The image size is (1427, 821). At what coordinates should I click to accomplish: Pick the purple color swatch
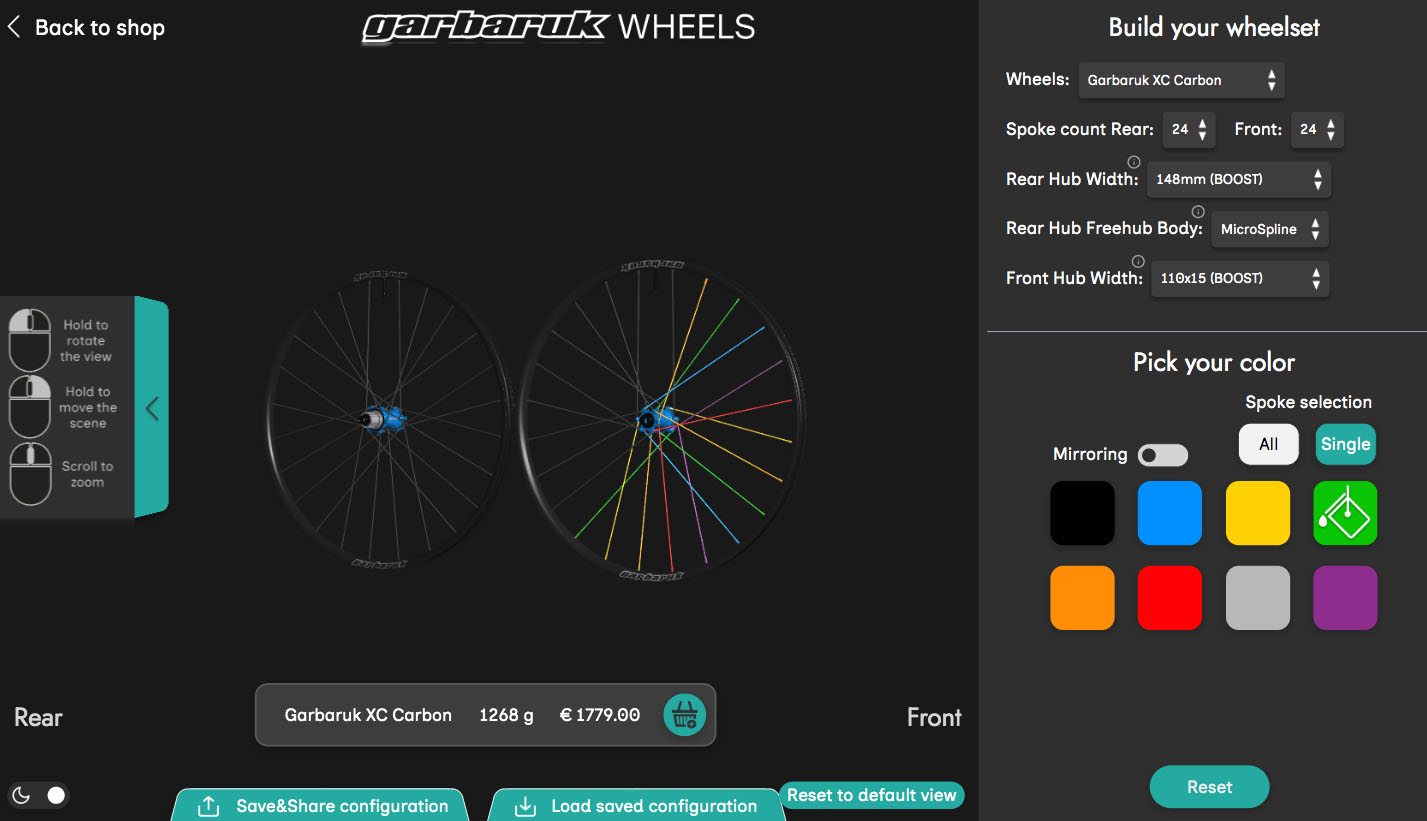click(1345, 598)
